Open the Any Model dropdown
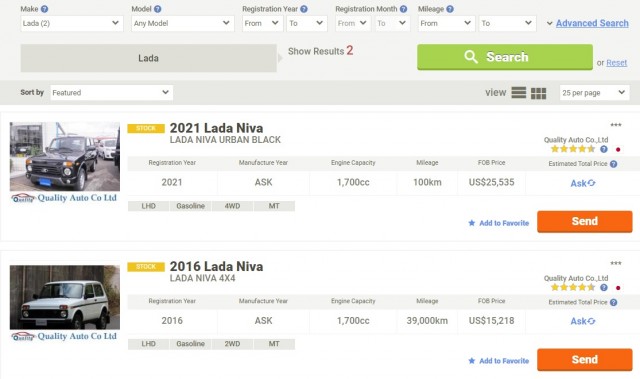 click(182, 23)
